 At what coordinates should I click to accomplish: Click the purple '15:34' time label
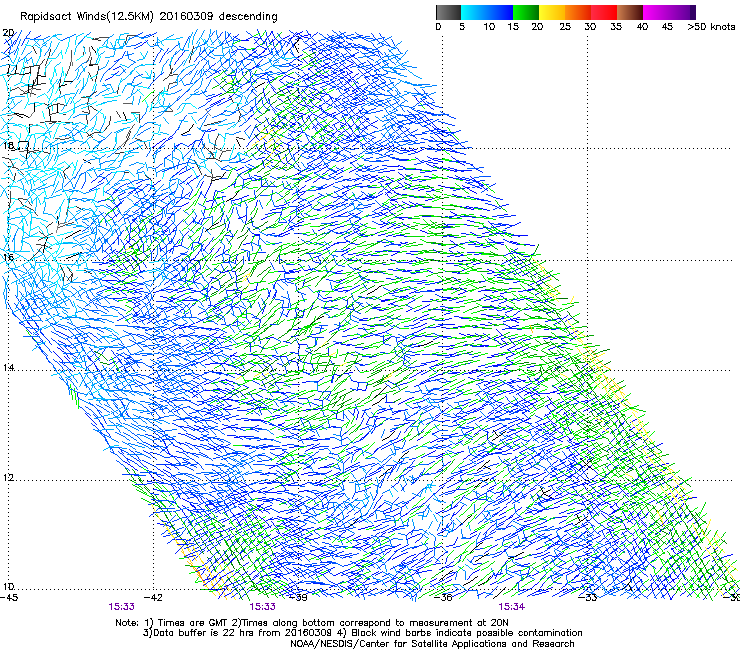pyautogui.click(x=512, y=607)
